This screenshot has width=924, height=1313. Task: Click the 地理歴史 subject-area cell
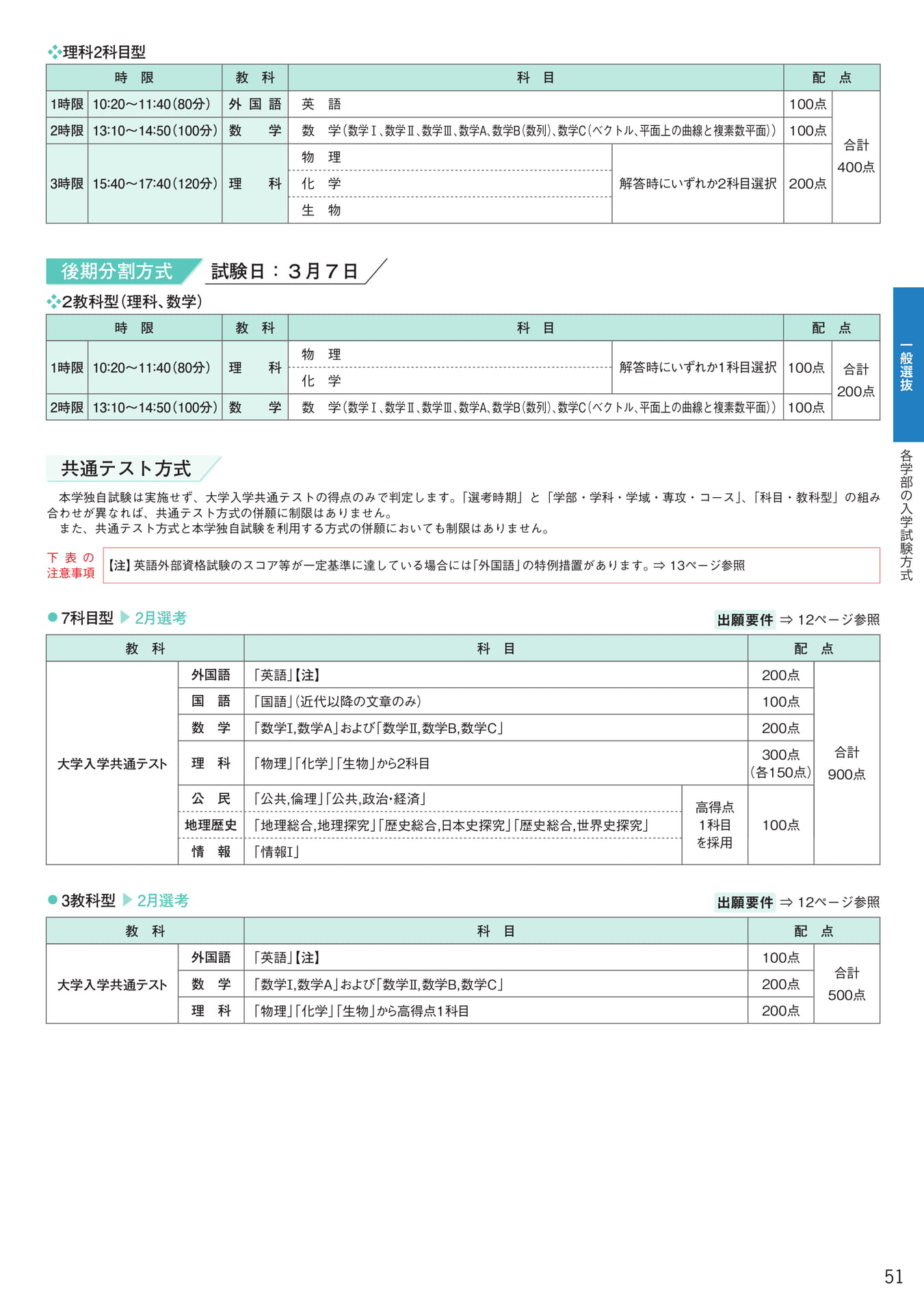211,825
